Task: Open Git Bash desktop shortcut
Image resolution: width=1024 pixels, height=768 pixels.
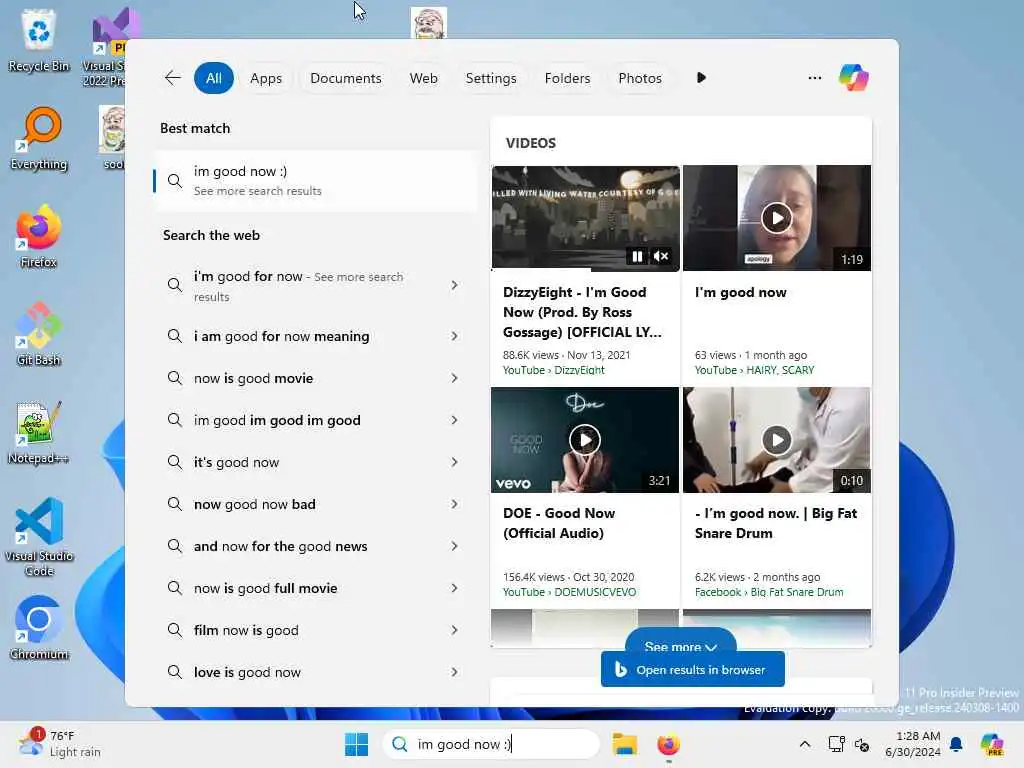Action: [39, 334]
